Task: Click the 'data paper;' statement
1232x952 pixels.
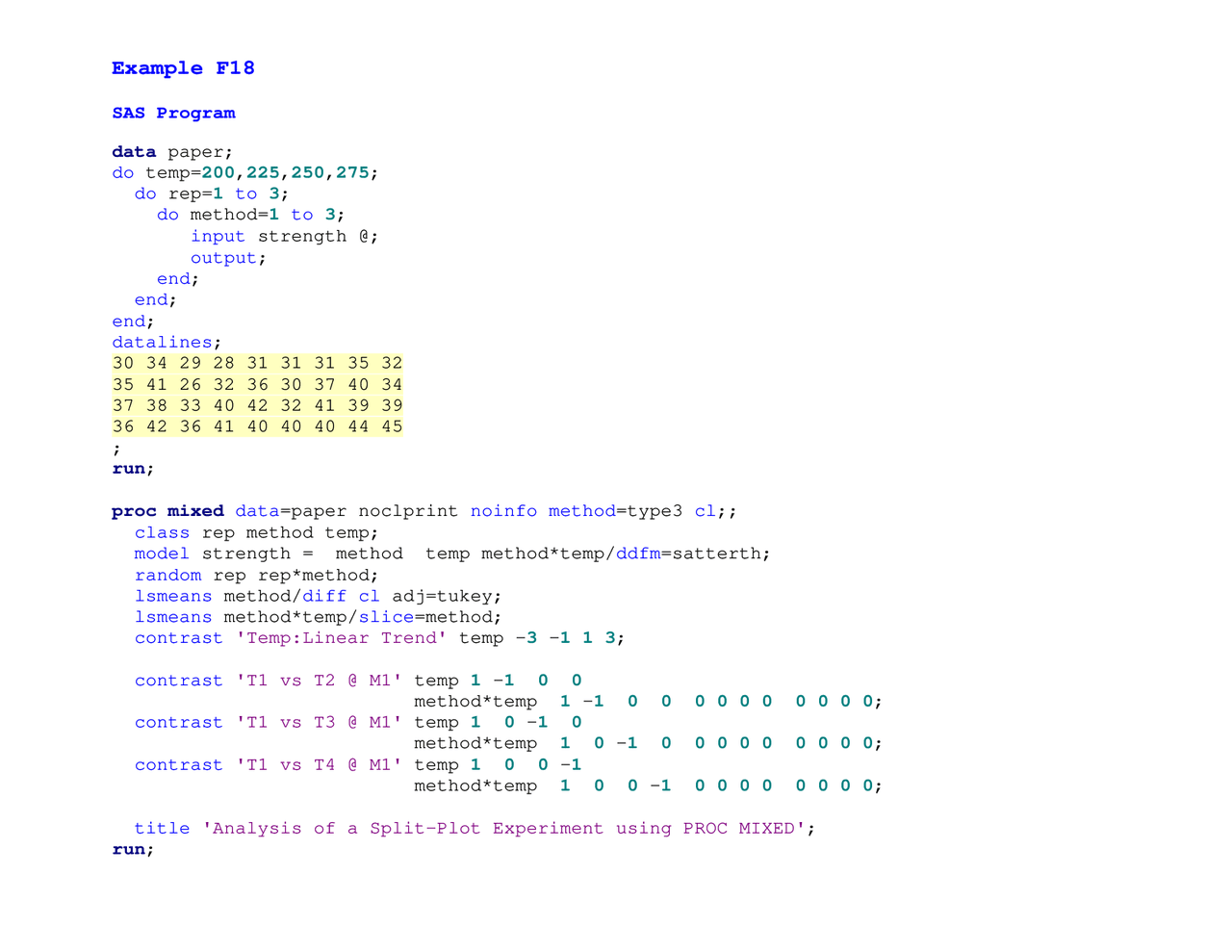Action: point(171,152)
